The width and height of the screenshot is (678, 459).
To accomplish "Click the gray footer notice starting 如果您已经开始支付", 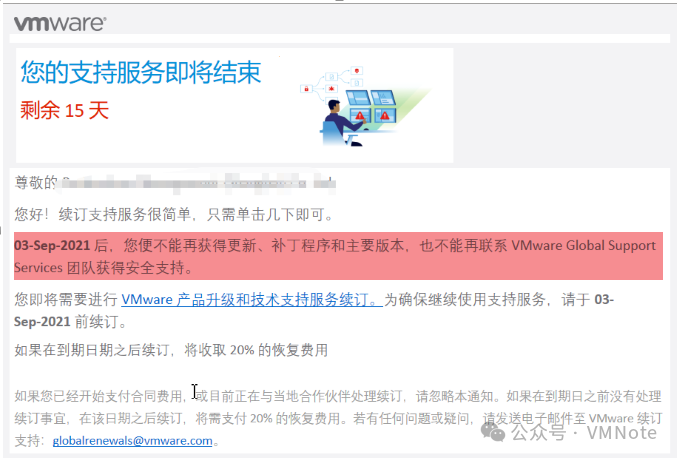I will pyautogui.click(x=338, y=418).
